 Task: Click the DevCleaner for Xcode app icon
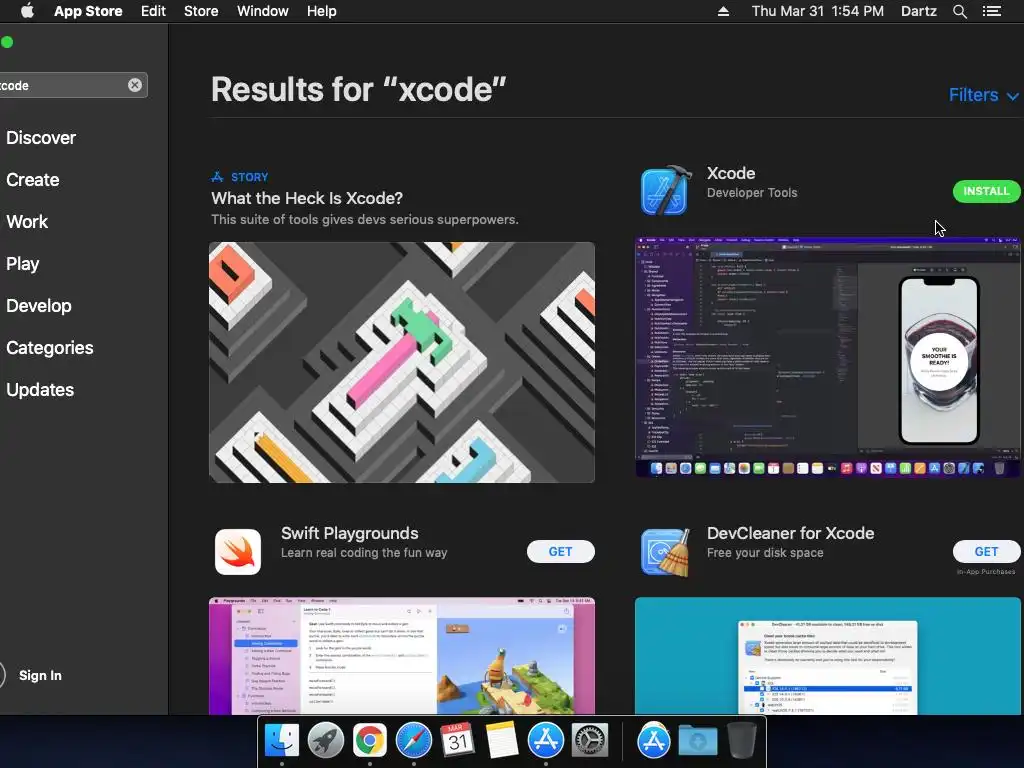[x=665, y=552]
